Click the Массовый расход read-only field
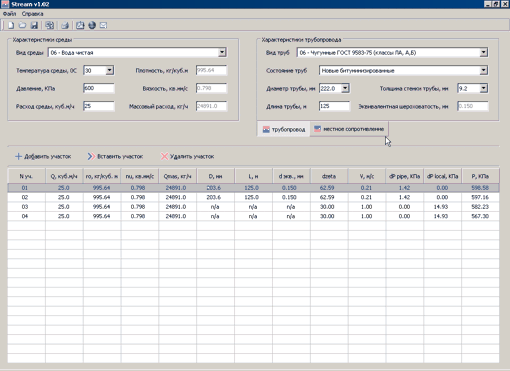510x371 pixels. (x=211, y=106)
